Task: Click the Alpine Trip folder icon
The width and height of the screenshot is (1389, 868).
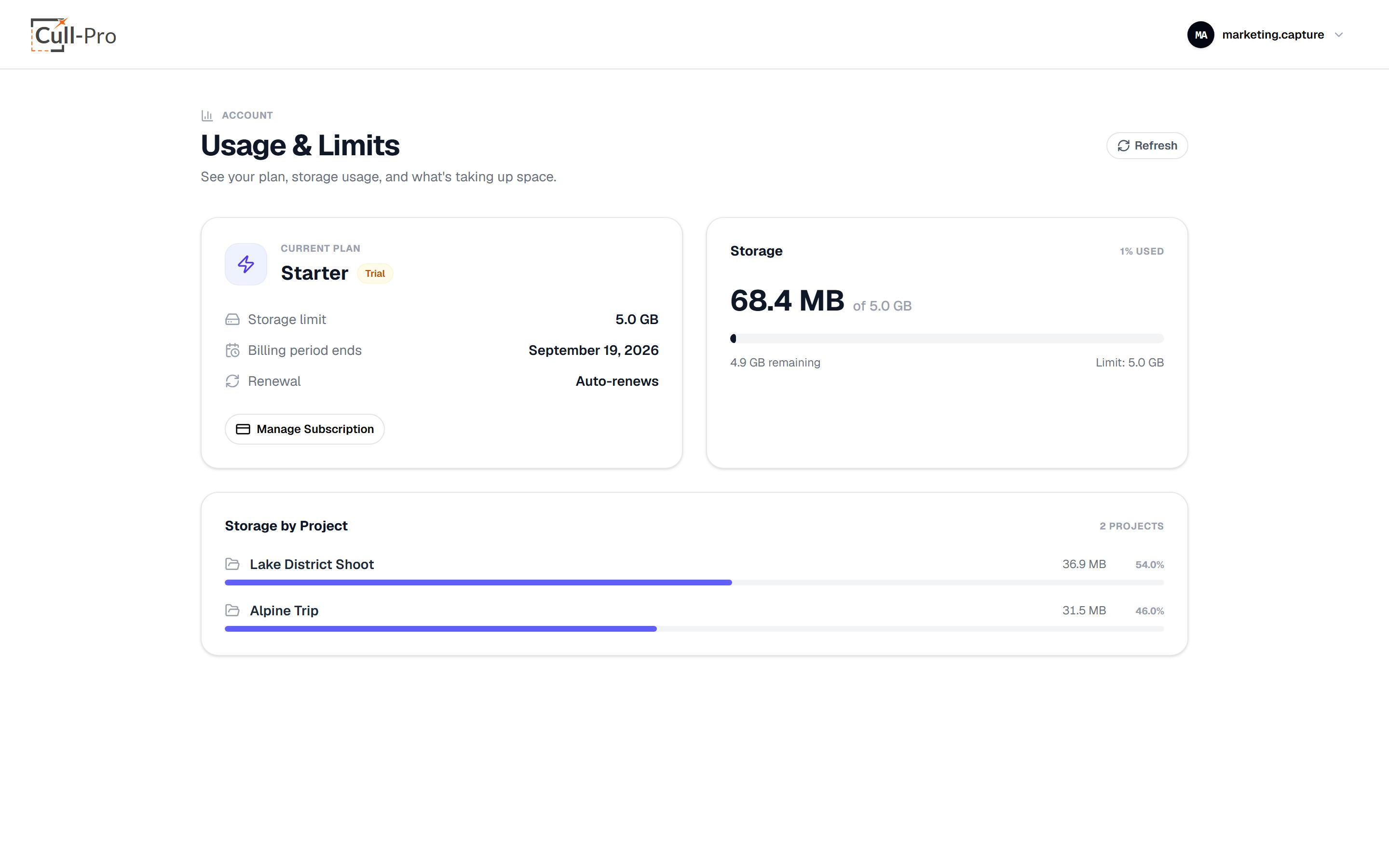Action: click(x=232, y=610)
